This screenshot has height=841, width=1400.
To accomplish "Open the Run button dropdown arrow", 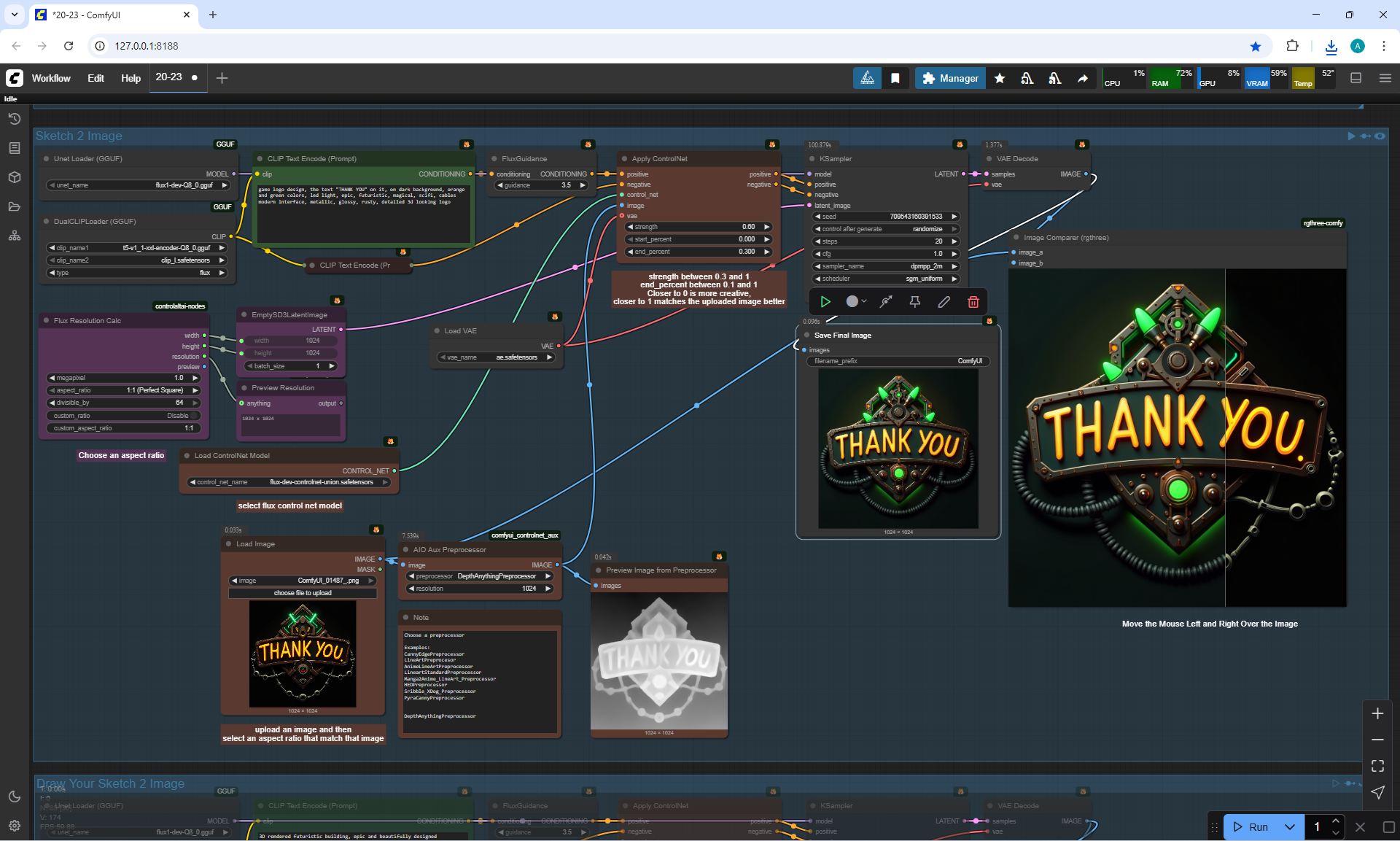I will pos(1289,826).
